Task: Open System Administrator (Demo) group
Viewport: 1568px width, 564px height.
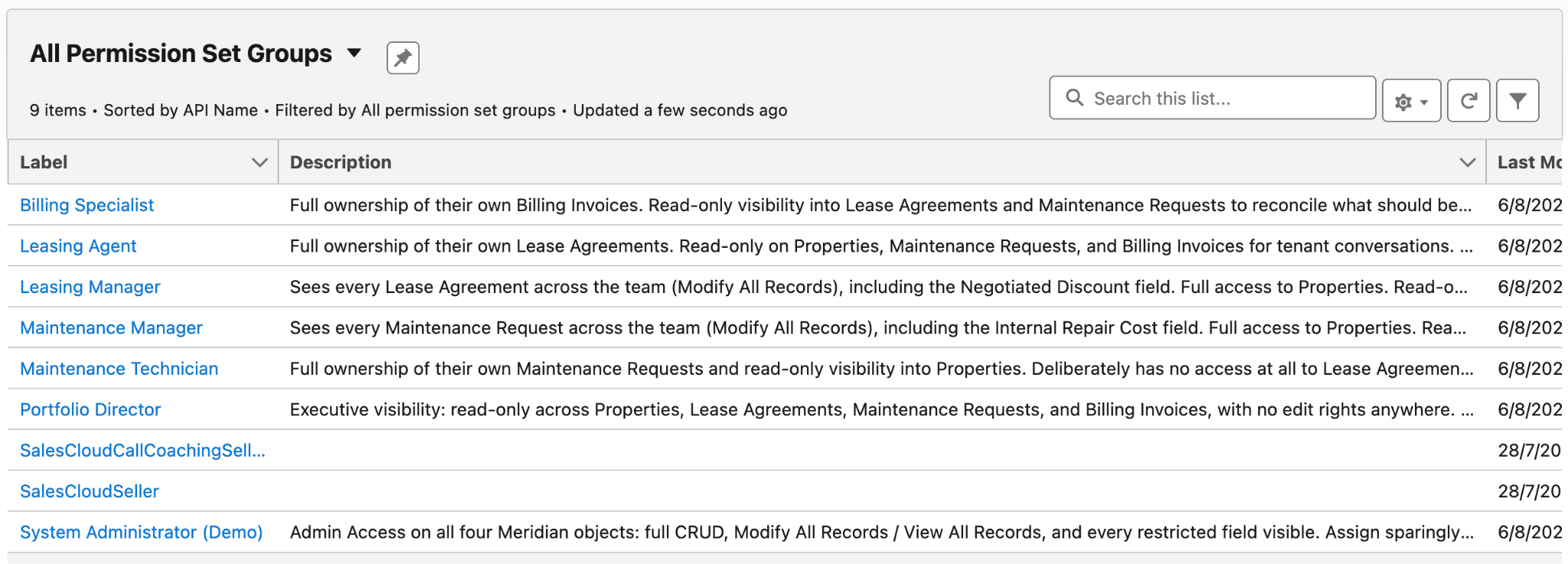Action: point(141,533)
